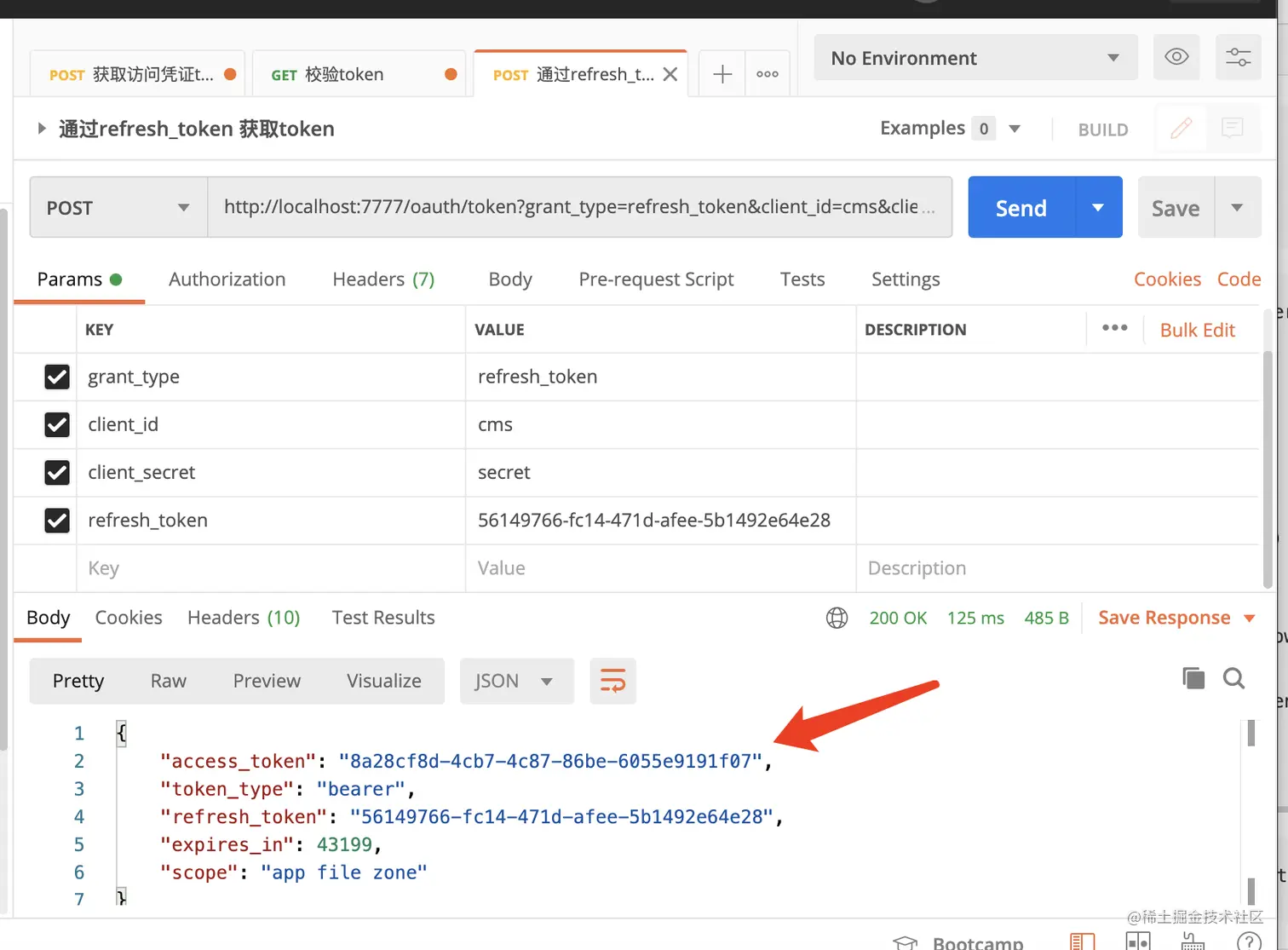Uncheck the client_secret parameter checkbox
Viewport: 1288px width, 950px height.
coord(57,472)
